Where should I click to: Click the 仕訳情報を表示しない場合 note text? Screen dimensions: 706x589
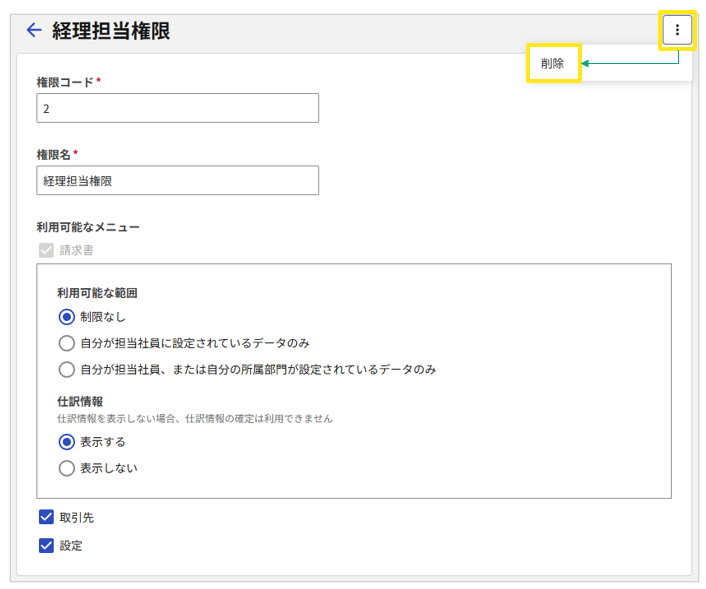click(195, 419)
